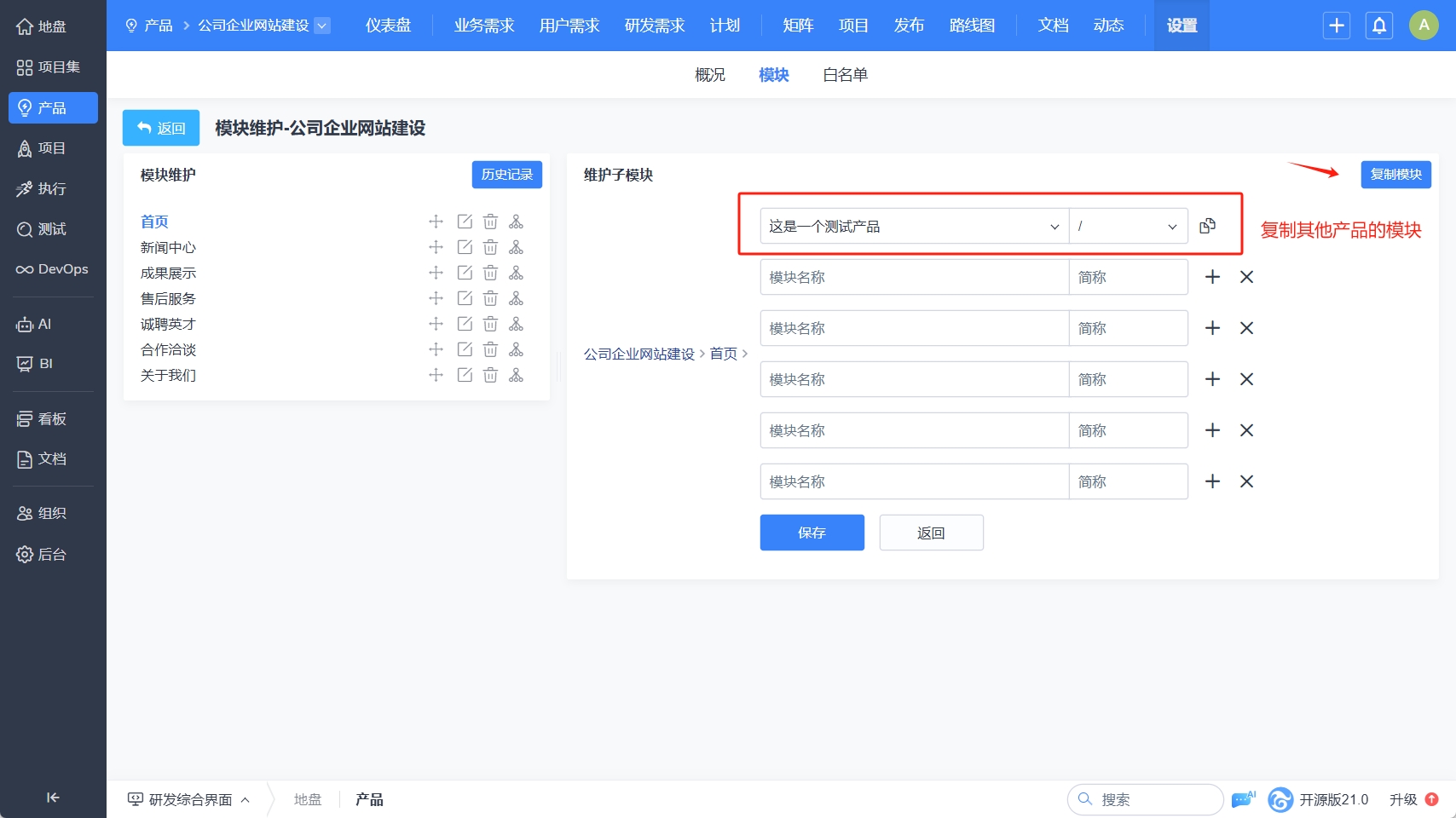The width and height of the screenshot is (1456, 818).
Task: Open the 首页 module link in list
Action: (x=154, y=222)
